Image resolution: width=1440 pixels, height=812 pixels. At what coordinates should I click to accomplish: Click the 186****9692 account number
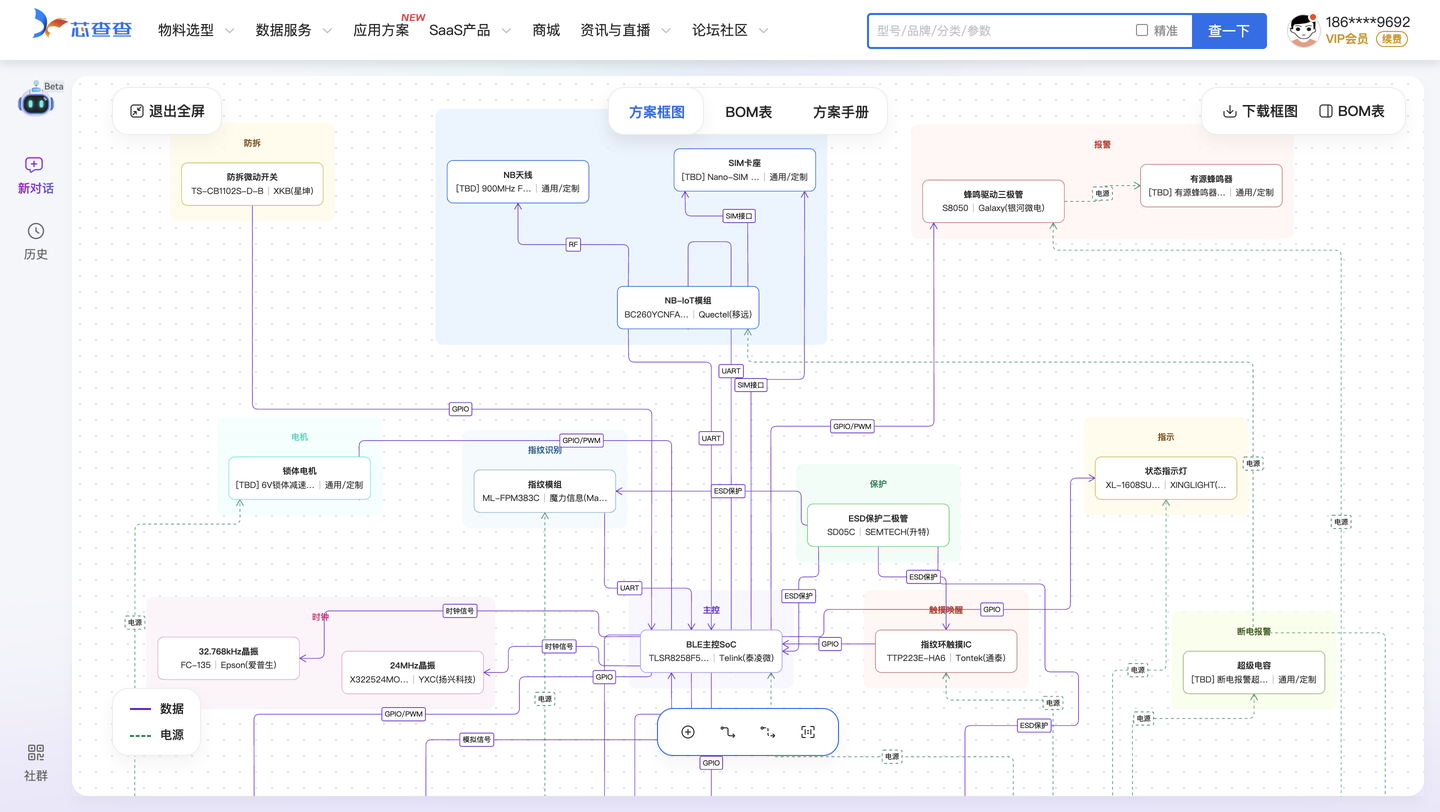(x=1367, y=21)
